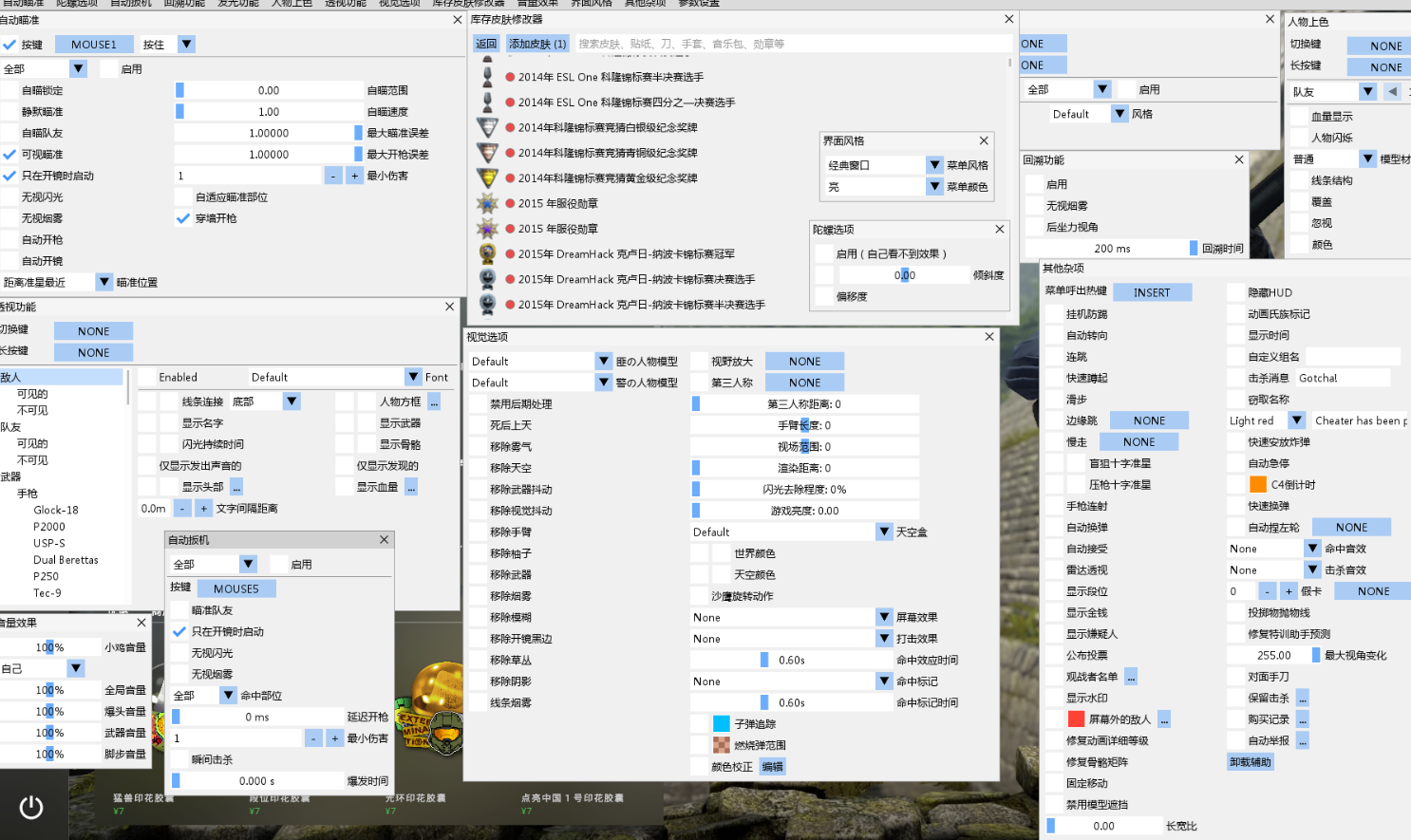
Task: Switch to the 添加皮肤 (1) tab
Action: (x=537, y=44)
